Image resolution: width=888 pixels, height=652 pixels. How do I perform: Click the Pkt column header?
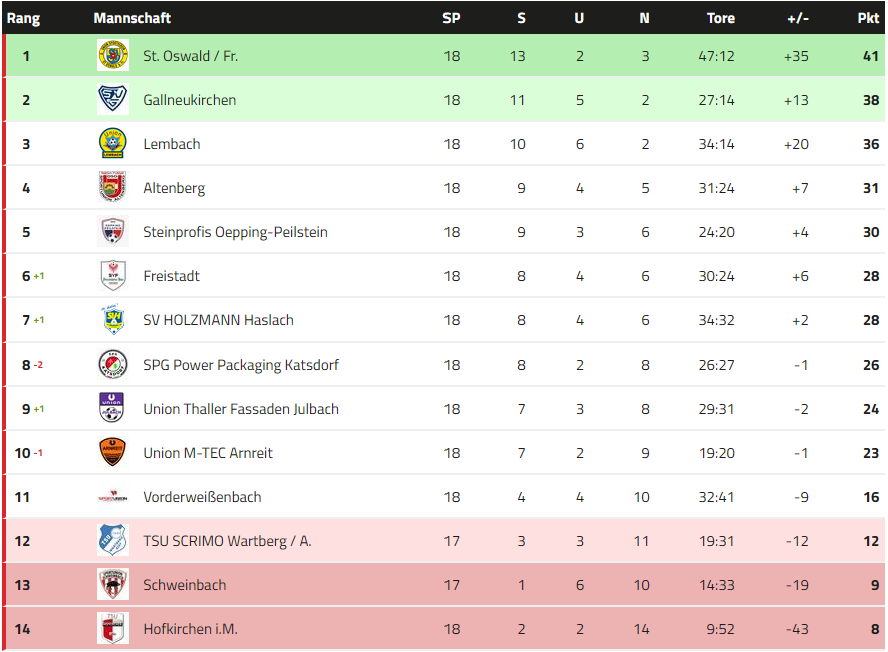pyautogui.click(x=868, y=18)
